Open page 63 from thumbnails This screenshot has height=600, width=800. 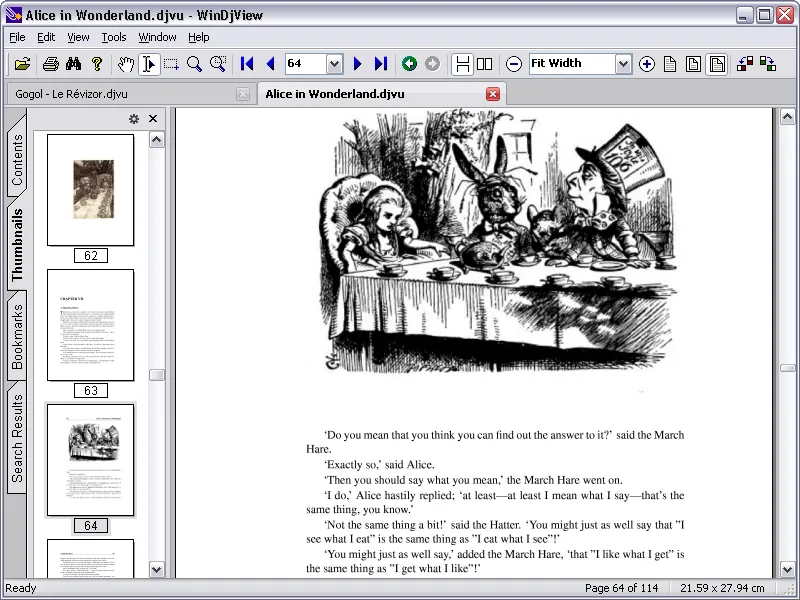click(x=90, y=325)
